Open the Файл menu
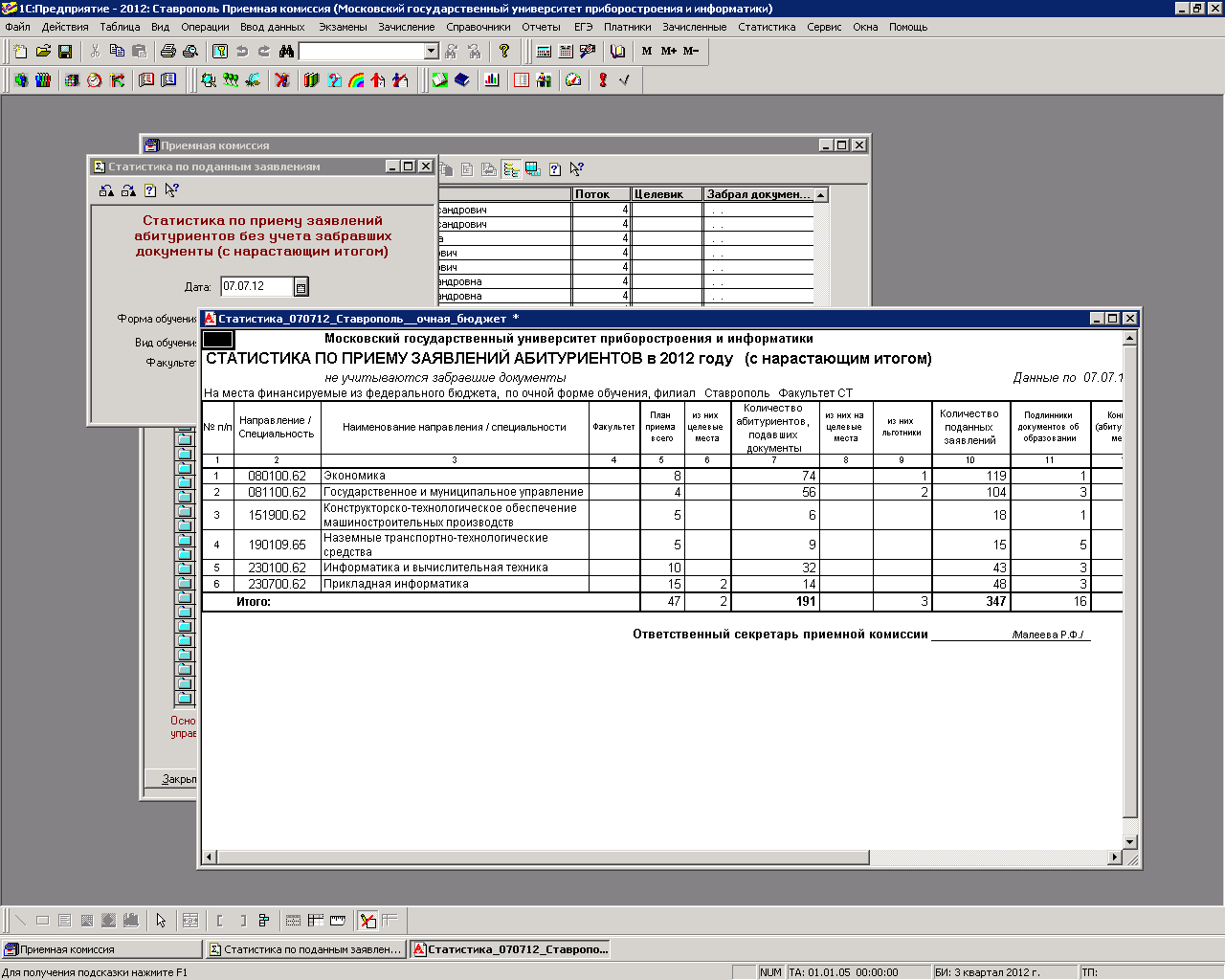The image size is (1225, 980). (x=17, y=27)
